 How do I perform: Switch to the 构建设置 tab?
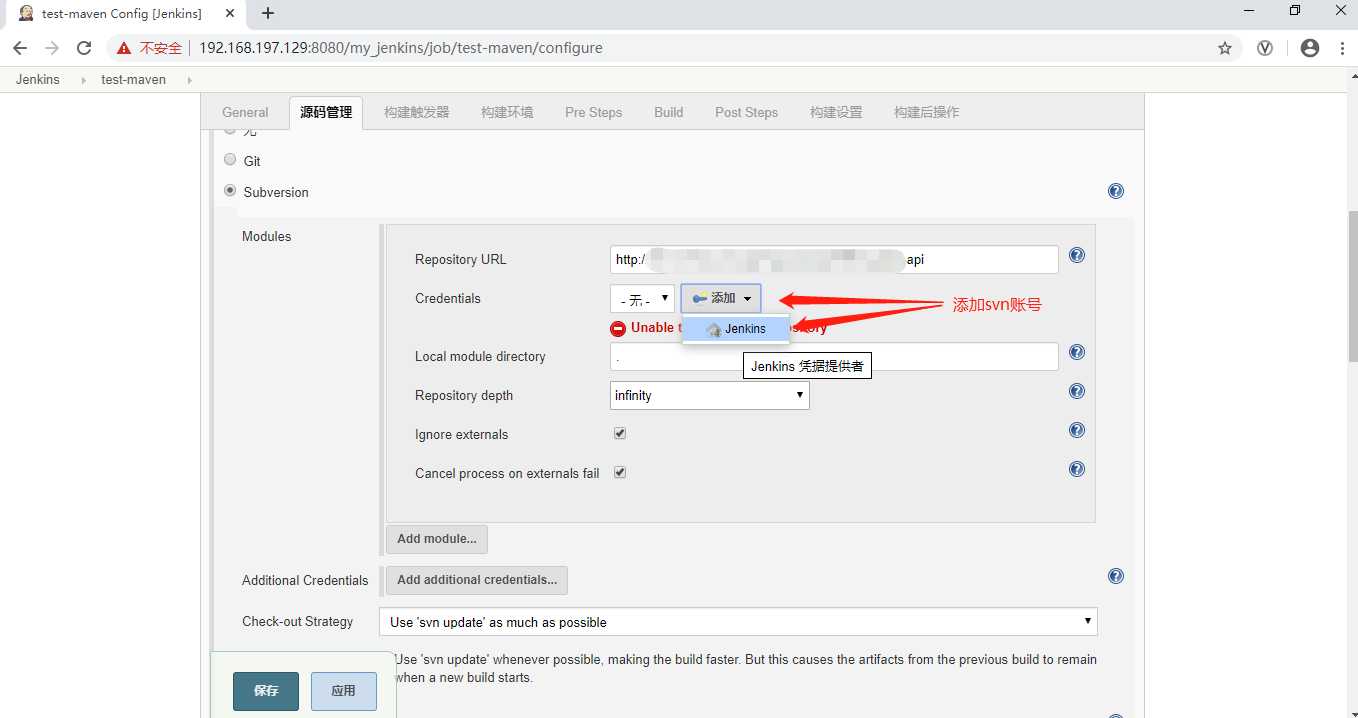tap(836, 112)
